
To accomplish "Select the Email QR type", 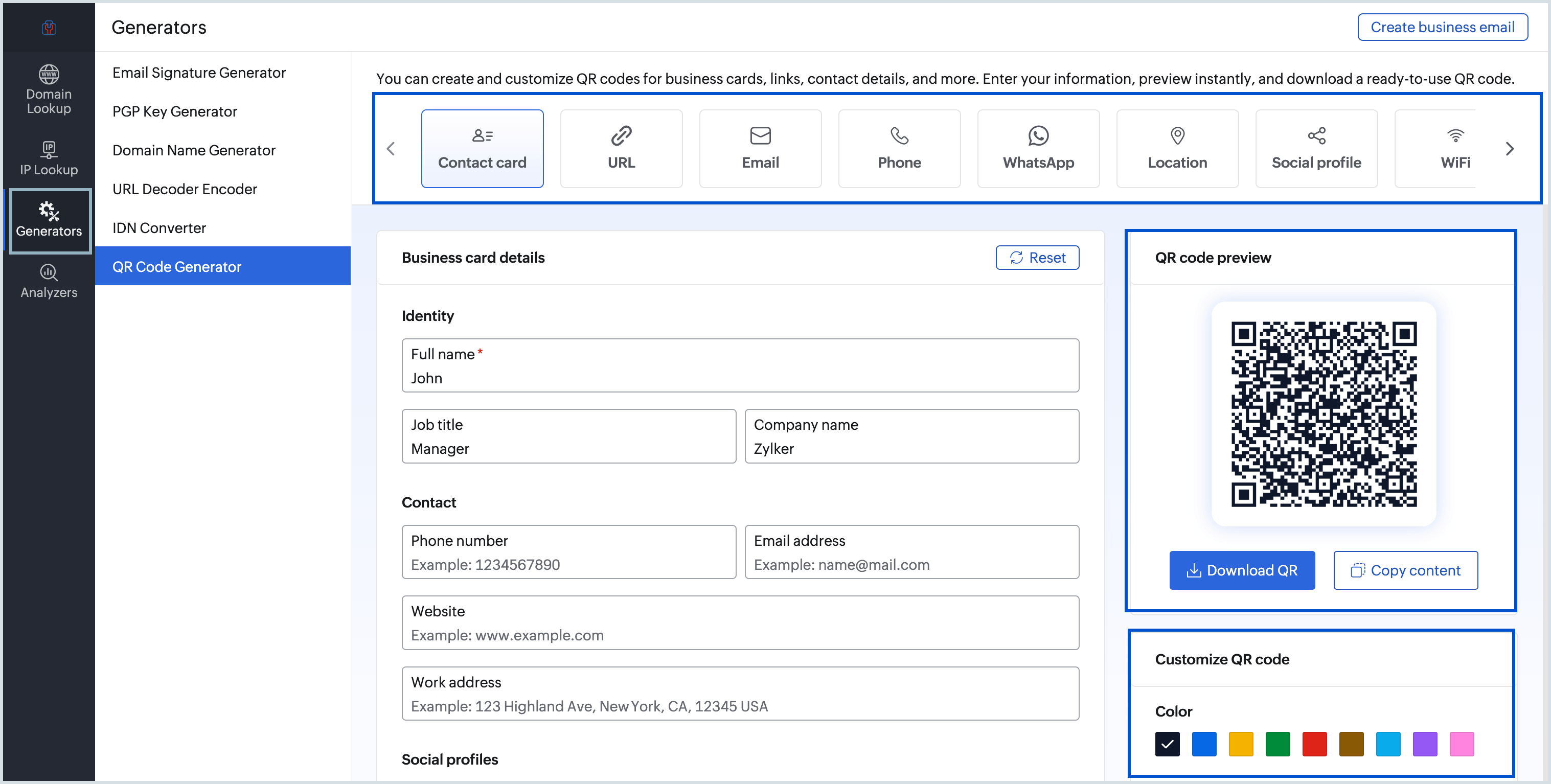I will (x=761, y=148).
